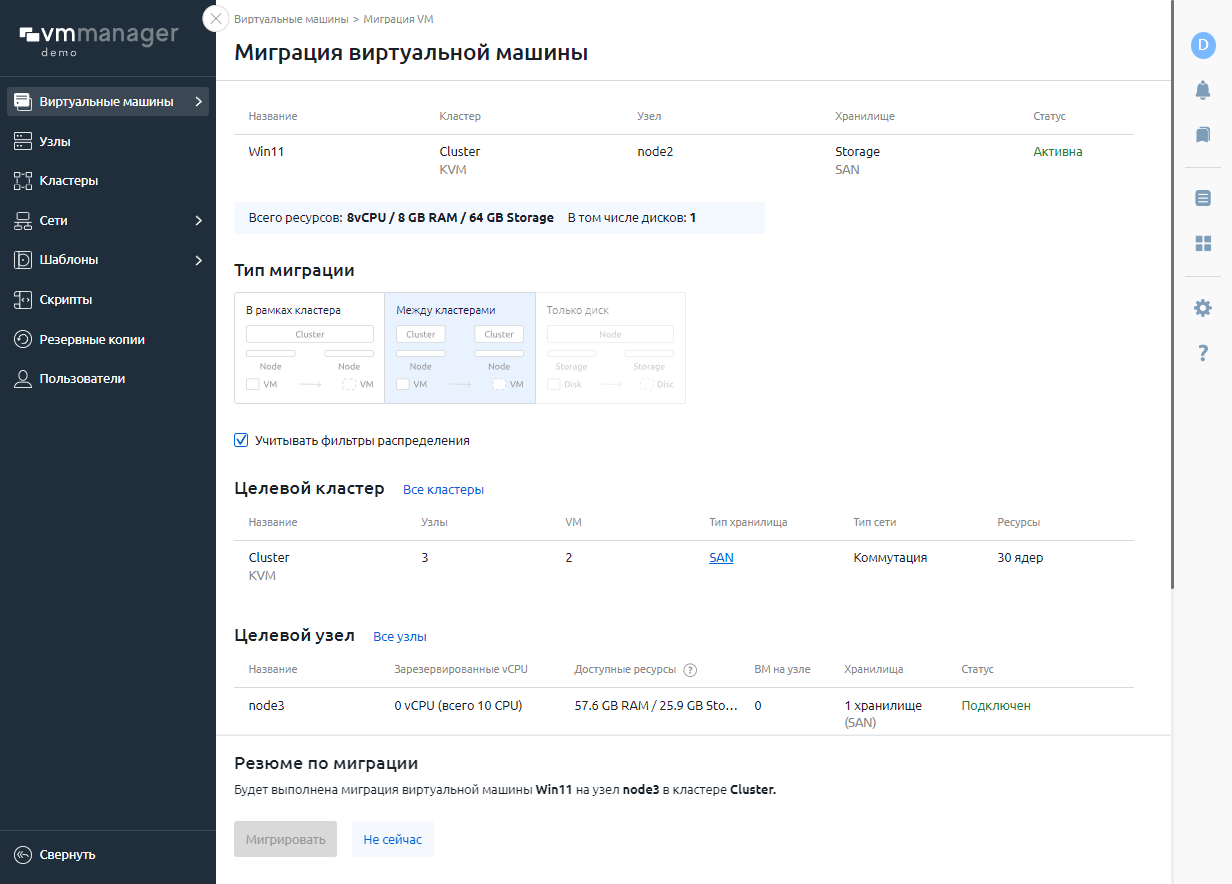Select the Только диск migration type

(610, 348)
